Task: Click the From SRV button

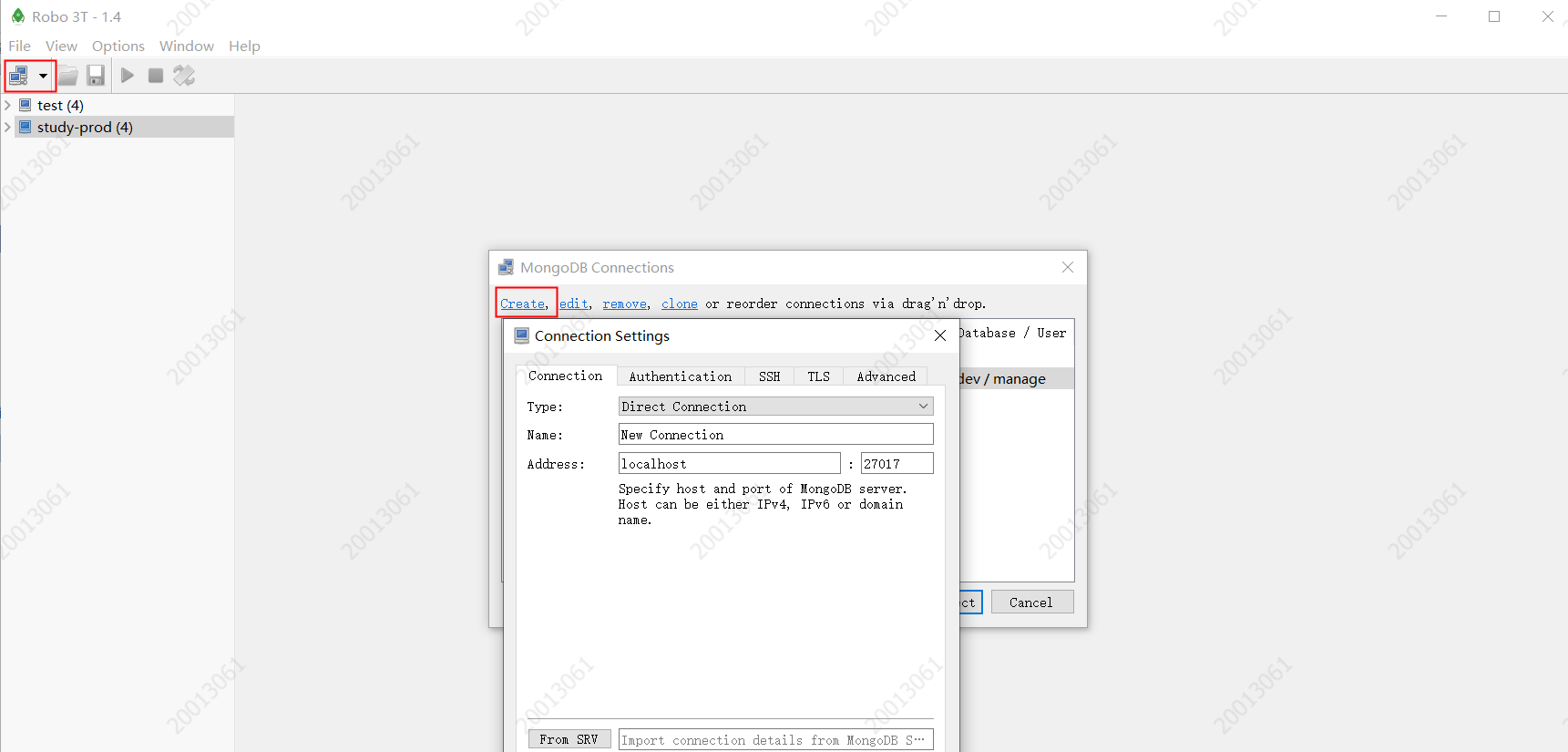Action: [x=569, y=739]
